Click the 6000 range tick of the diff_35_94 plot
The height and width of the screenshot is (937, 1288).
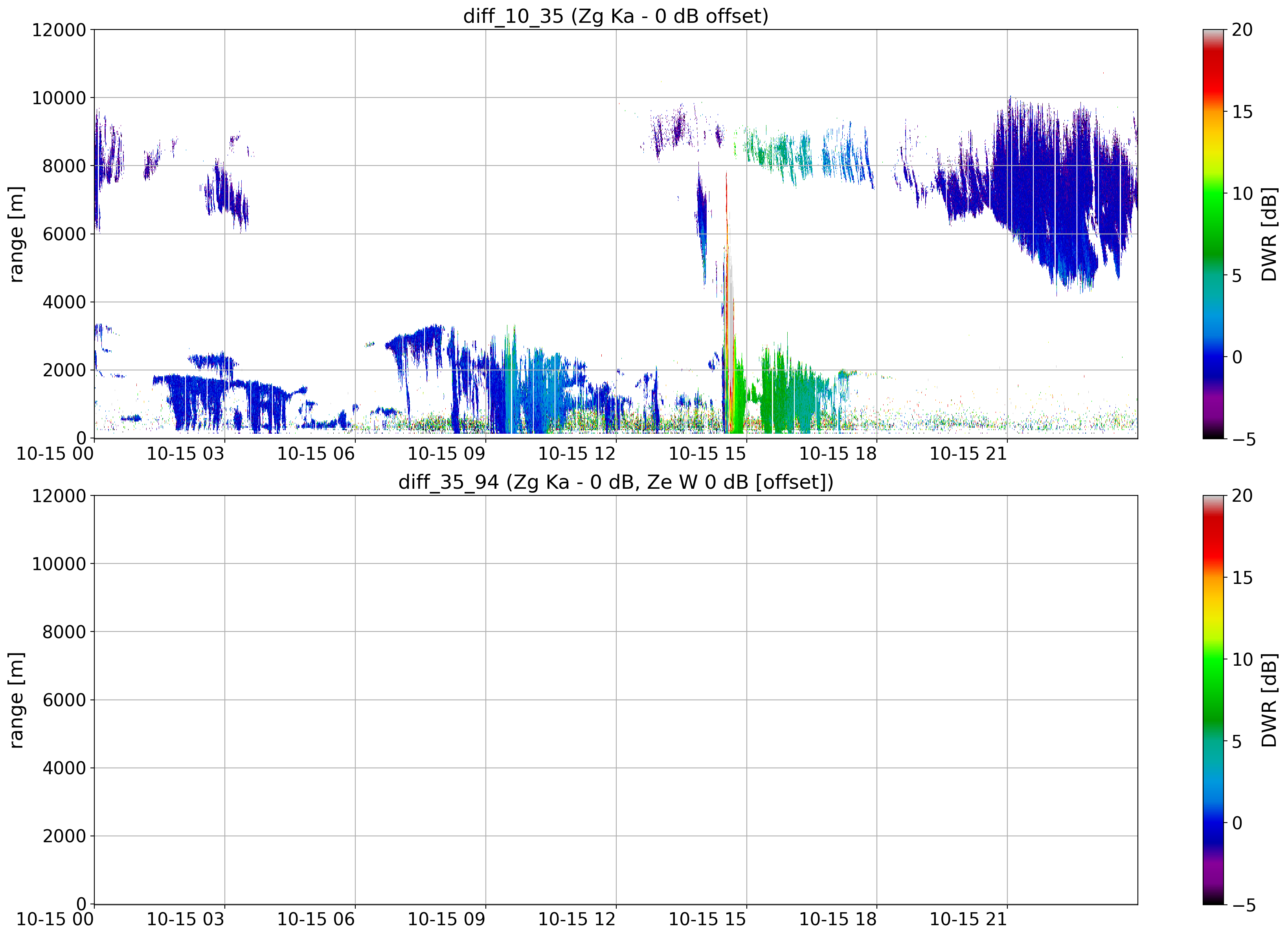(64, 700)
